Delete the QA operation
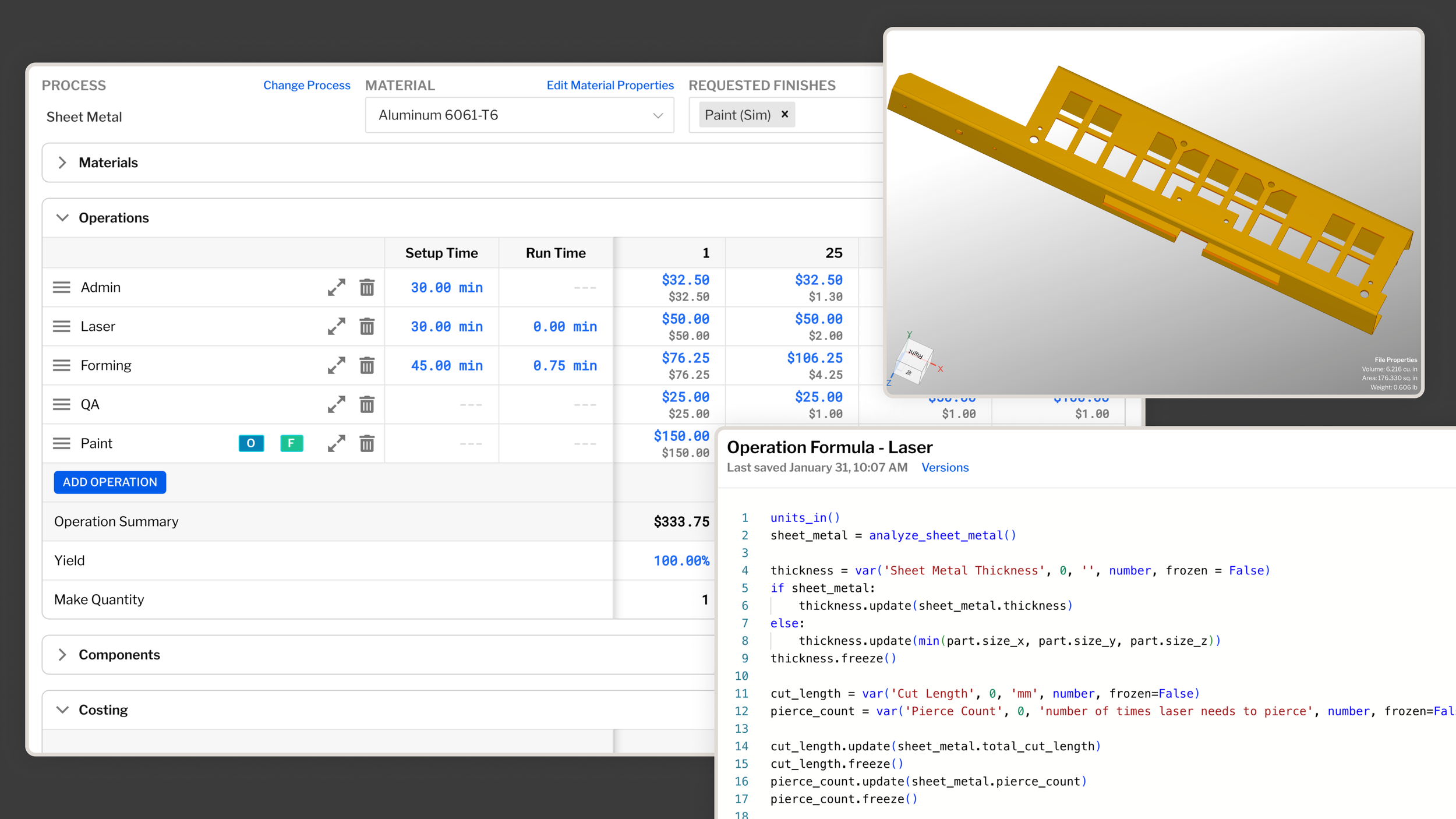 coord(367,404)
